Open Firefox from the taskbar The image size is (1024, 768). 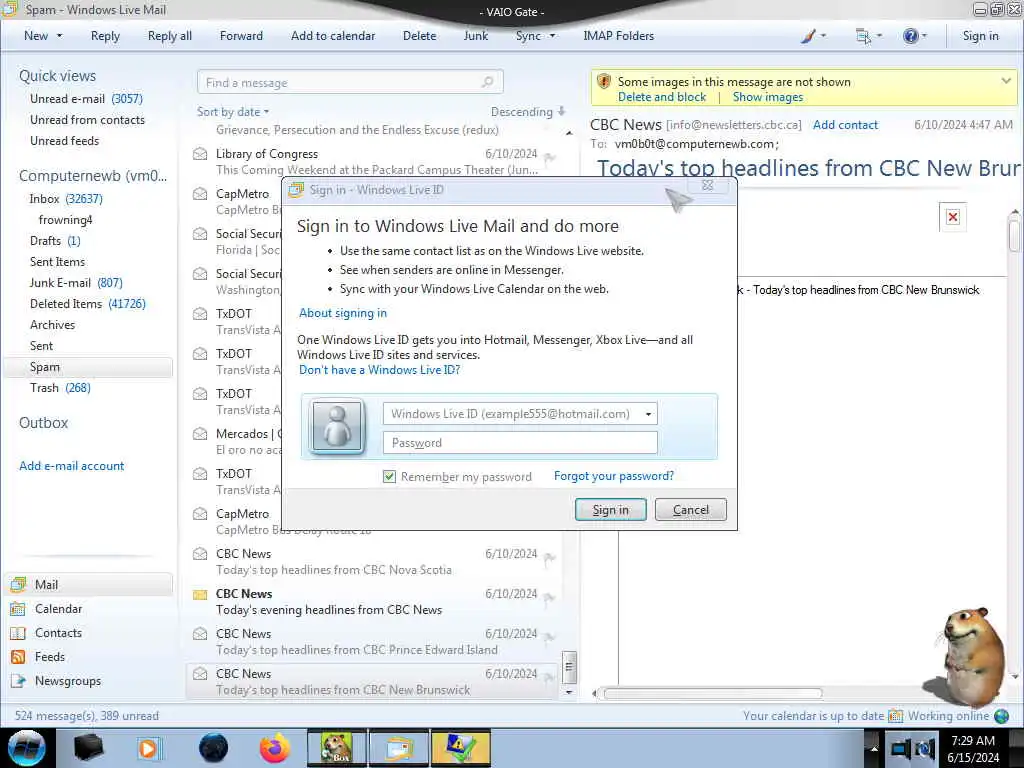tap(275, 748)
